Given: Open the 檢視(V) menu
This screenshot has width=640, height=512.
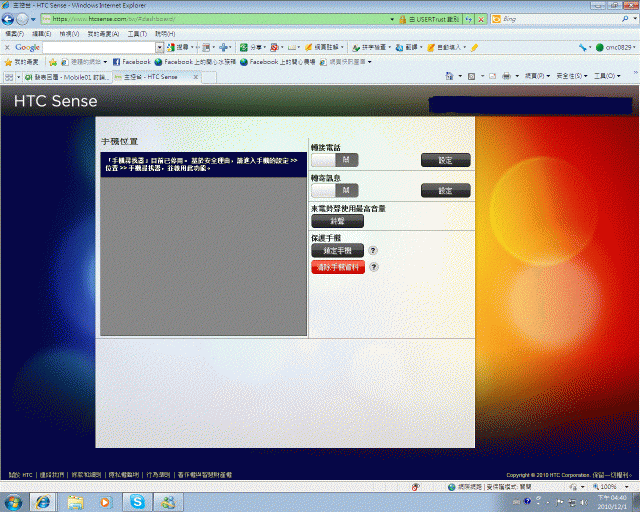Looking at the screenshot, I should tap(69, 34).
